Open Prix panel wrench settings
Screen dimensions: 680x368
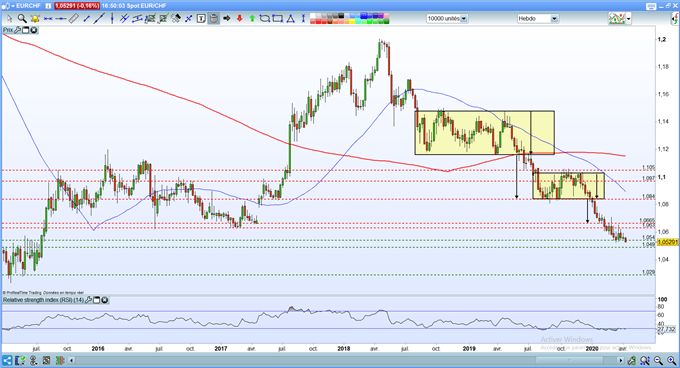17,30
